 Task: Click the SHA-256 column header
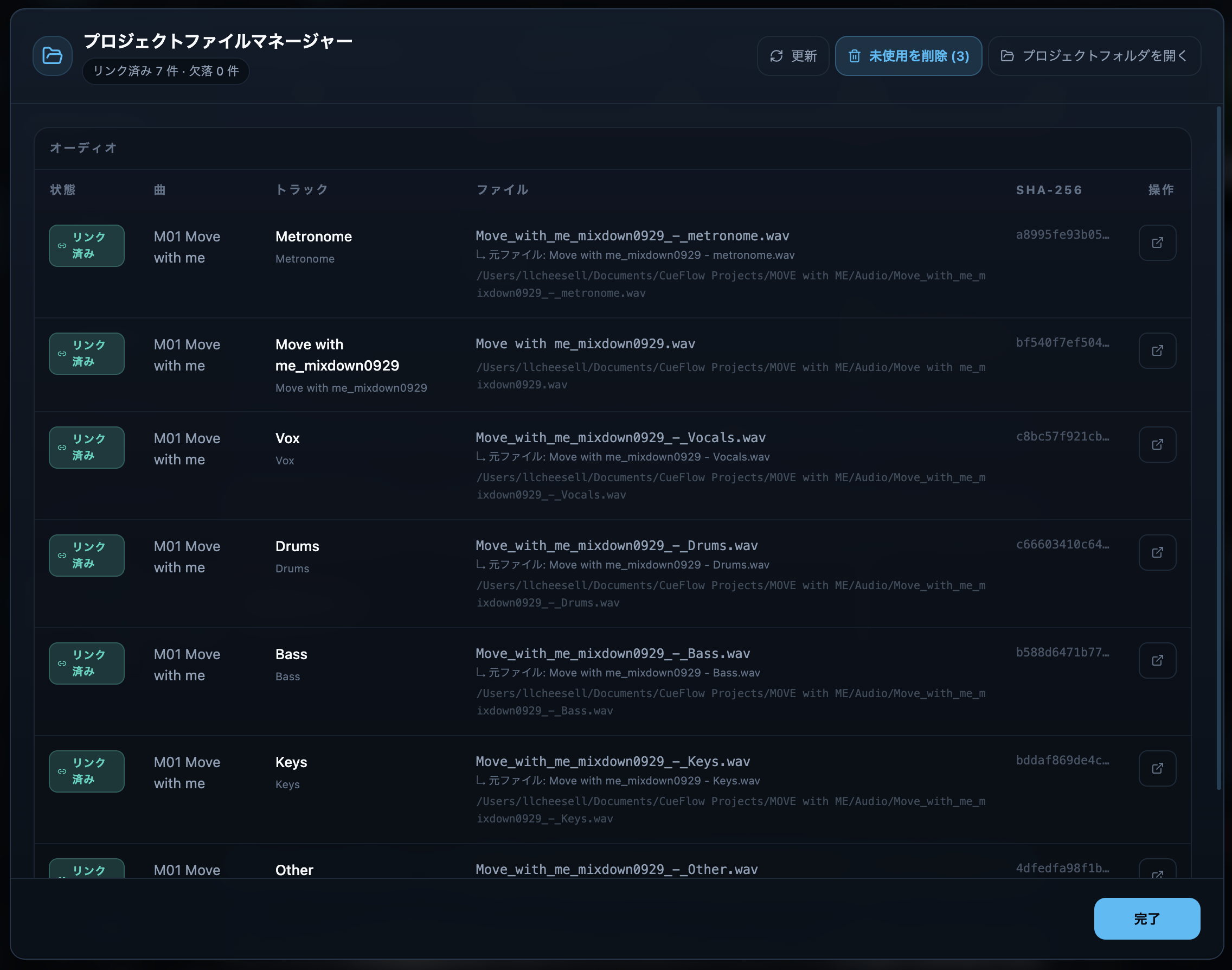click(1049, 190)
